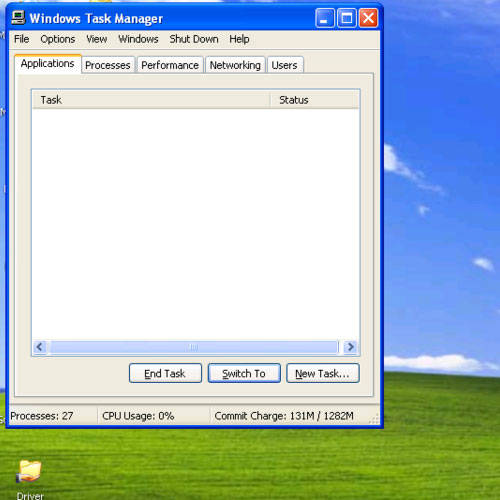The width and height of the screenshot is (500, 500).
Task: Switch to the Processes tab
Action: pos(108,65)
